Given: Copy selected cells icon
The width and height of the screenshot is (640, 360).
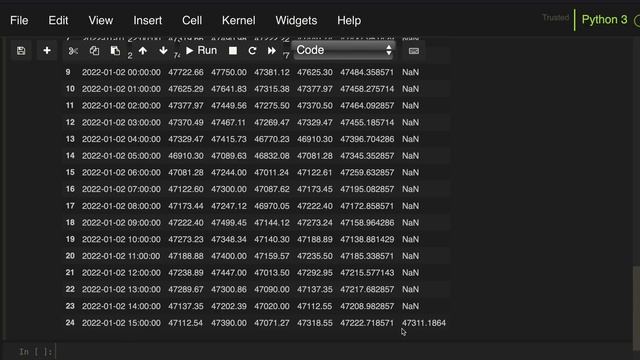Looking at the screenshot, I should tap(94, 51).
